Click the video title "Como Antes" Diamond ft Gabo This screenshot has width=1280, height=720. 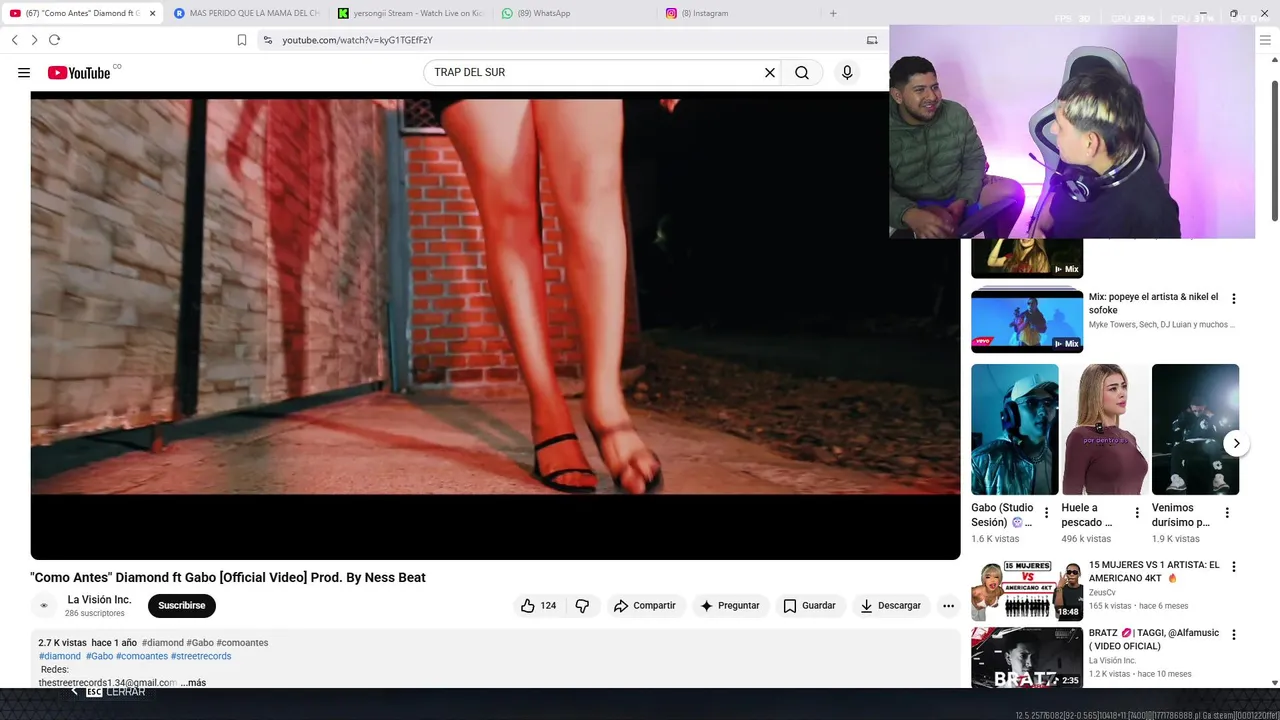(x=228, y=577)
